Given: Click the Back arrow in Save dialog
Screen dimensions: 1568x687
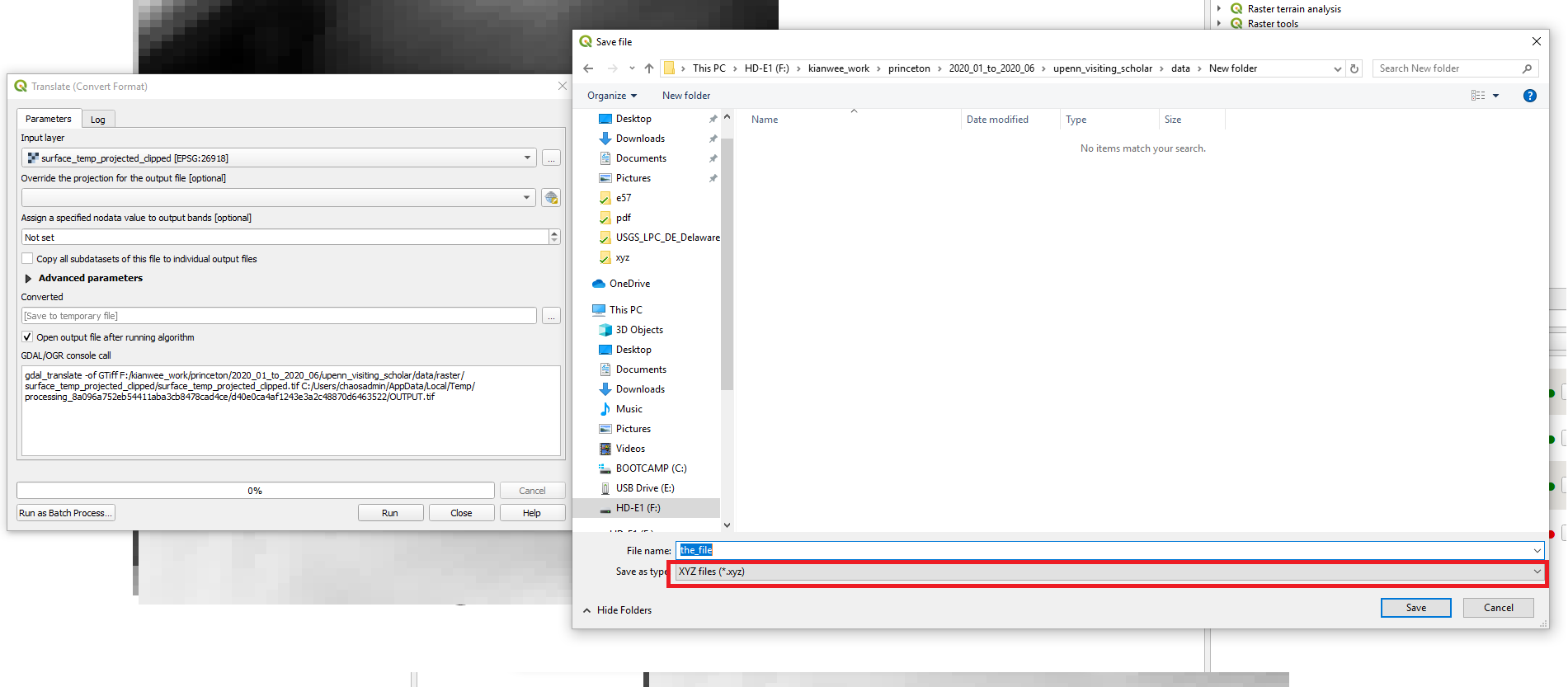Looking at the screenshot, I should tap(588, 68).
